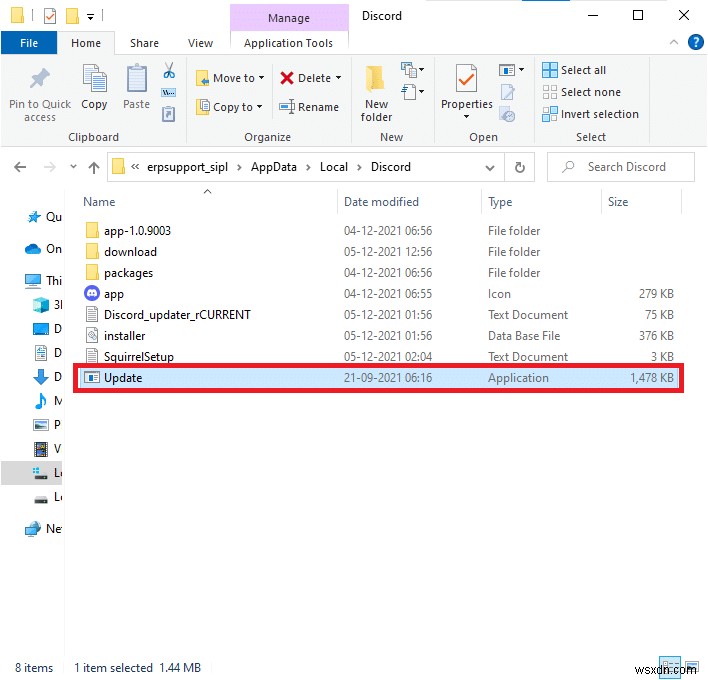The image size is (708, 680).
Task: Collapse the ribbon with the chevron
Action: point(674,42)
